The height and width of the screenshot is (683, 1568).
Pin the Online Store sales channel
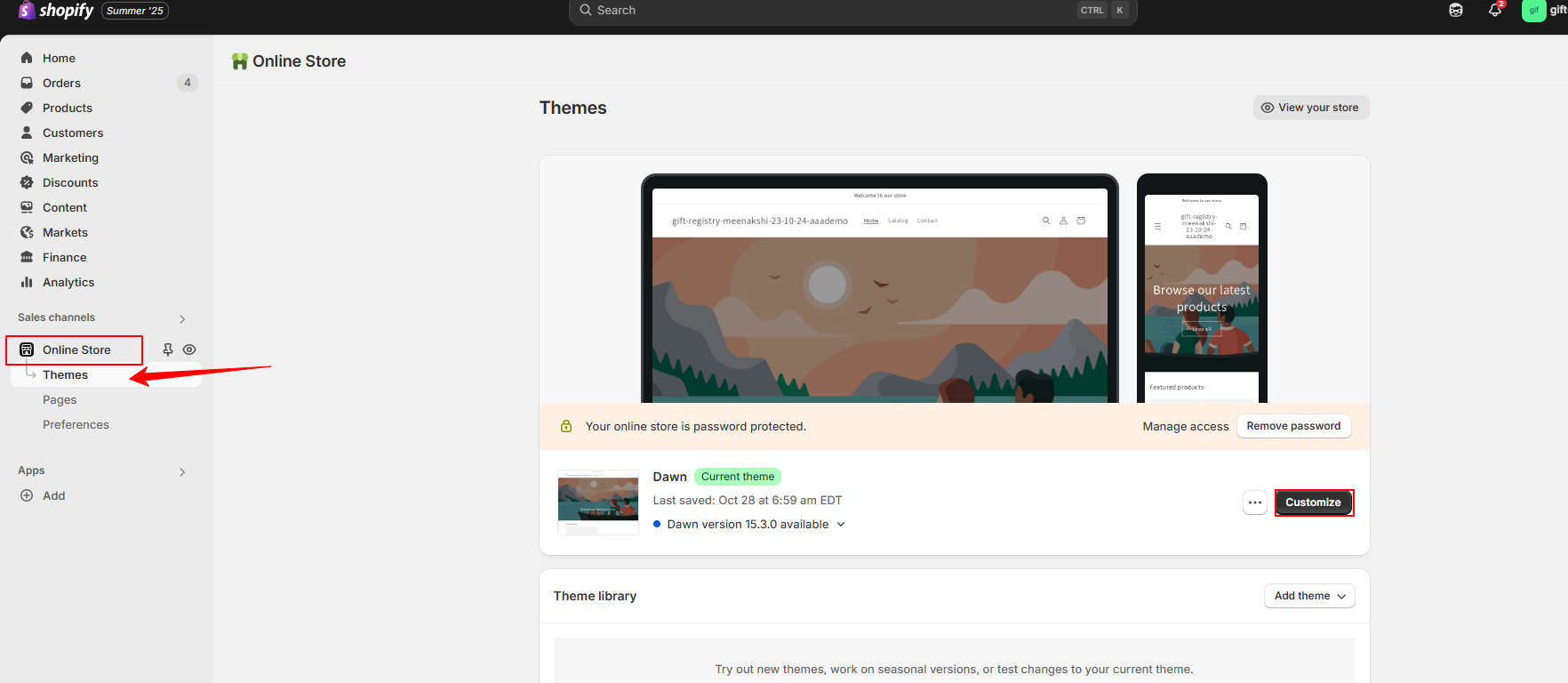coord(167,350)
